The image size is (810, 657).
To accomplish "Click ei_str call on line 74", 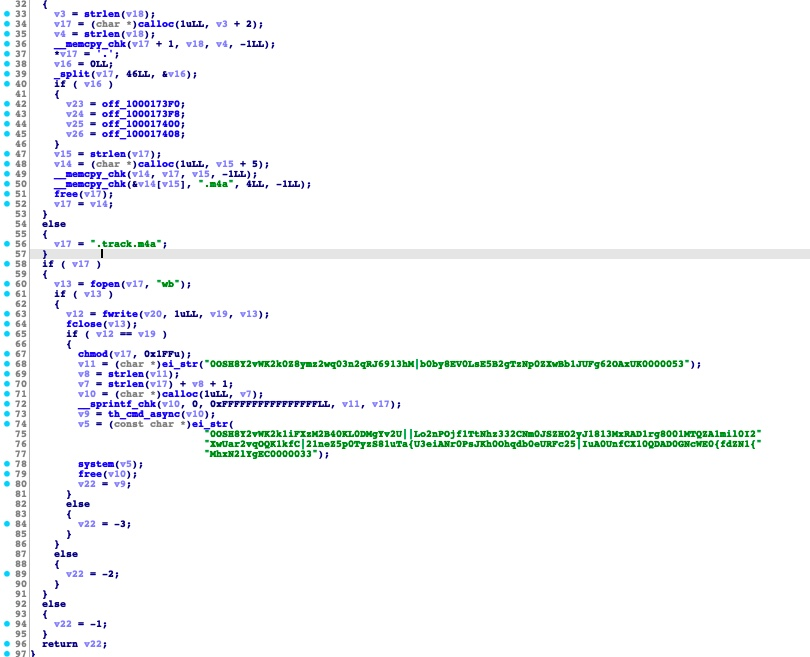I will (210, 424).
